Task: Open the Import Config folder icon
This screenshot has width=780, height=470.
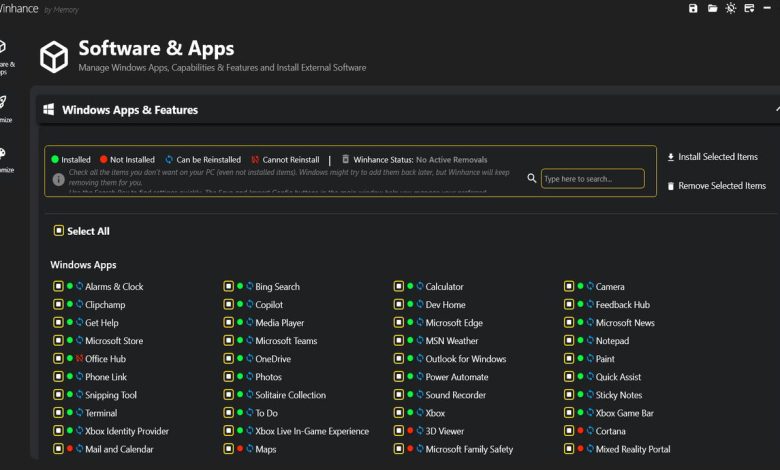Action: point(712,8)
